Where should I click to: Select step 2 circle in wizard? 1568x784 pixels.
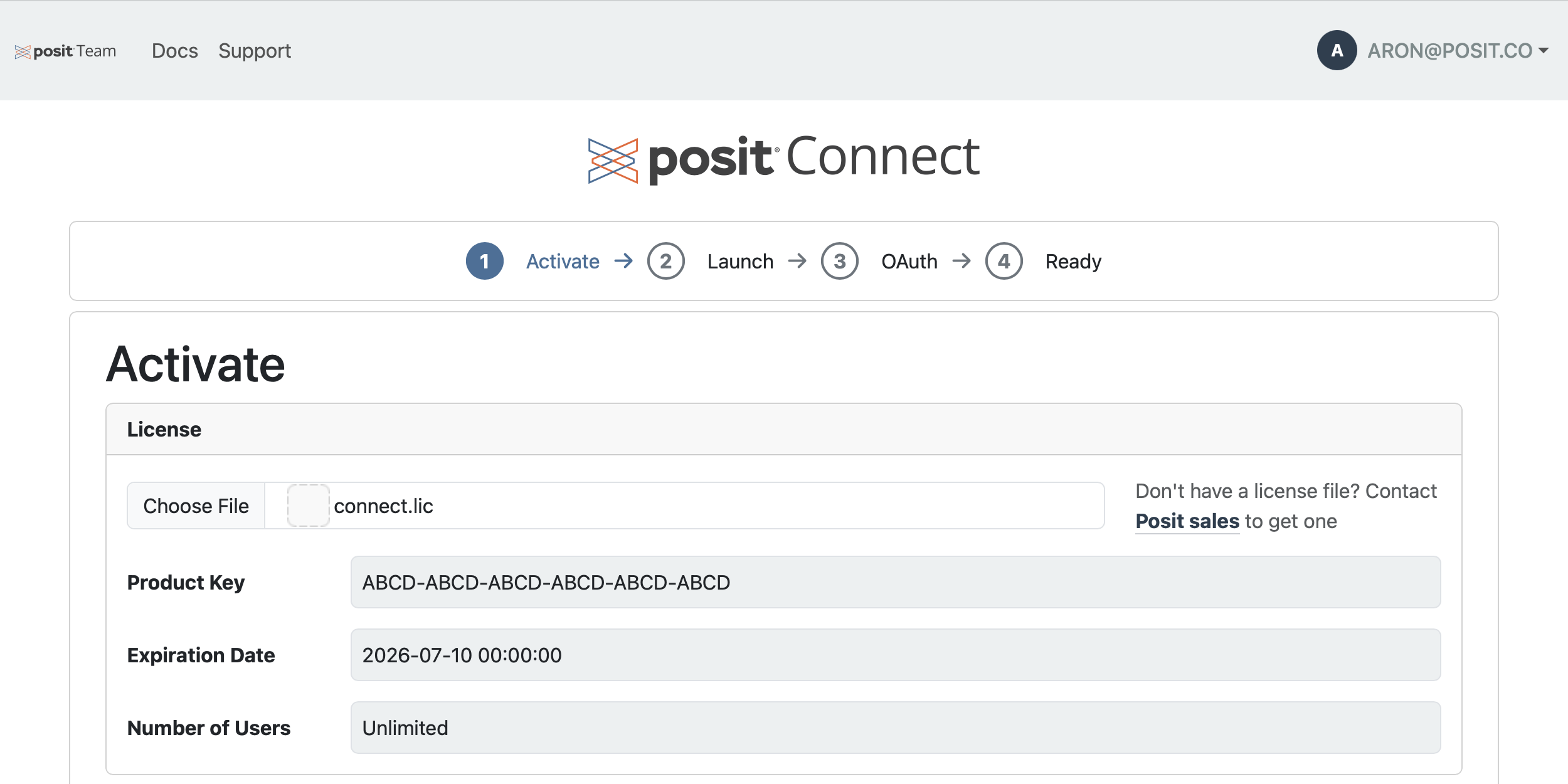[665, 261]
